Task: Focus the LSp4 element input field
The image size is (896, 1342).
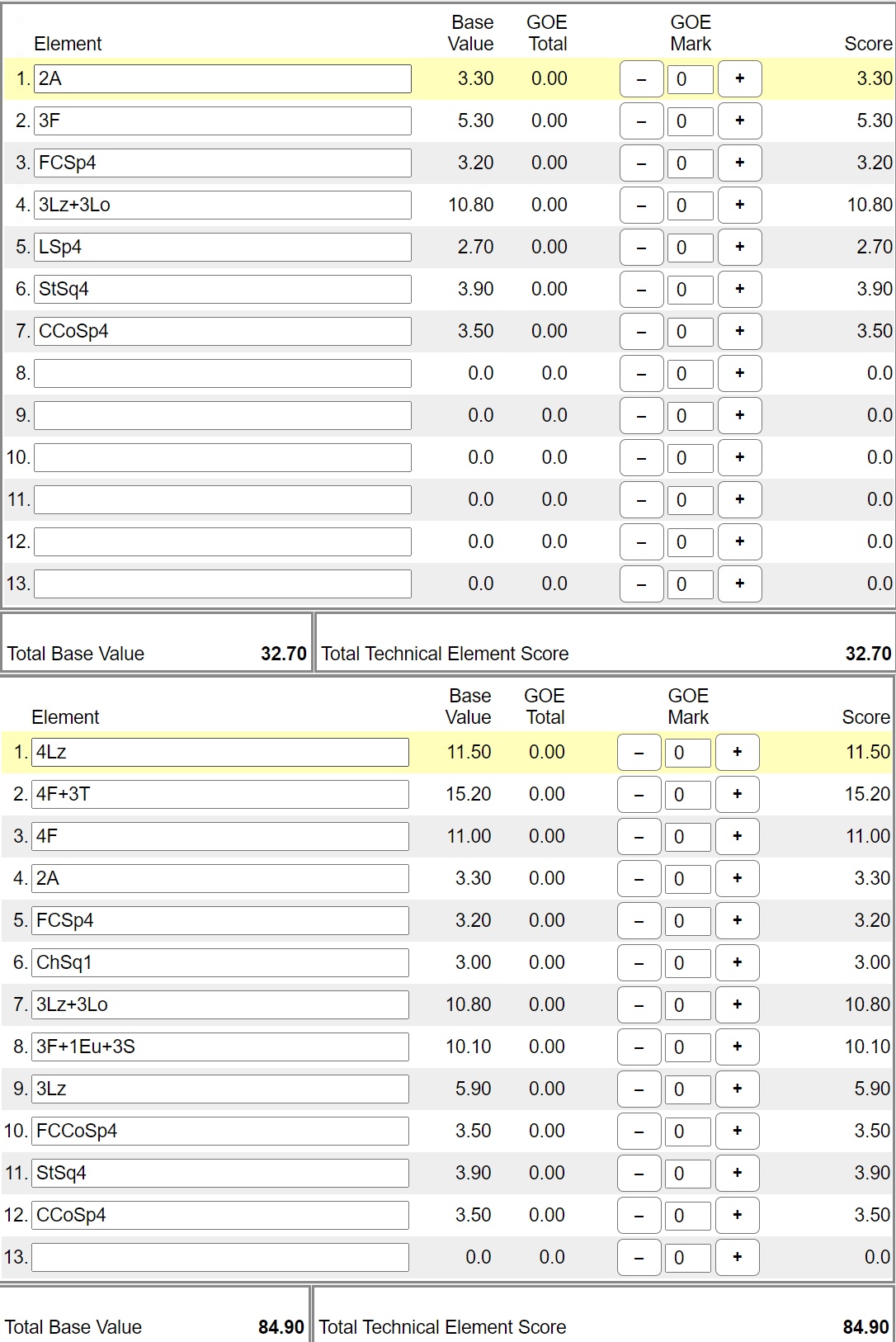Action: click(223, 247)
